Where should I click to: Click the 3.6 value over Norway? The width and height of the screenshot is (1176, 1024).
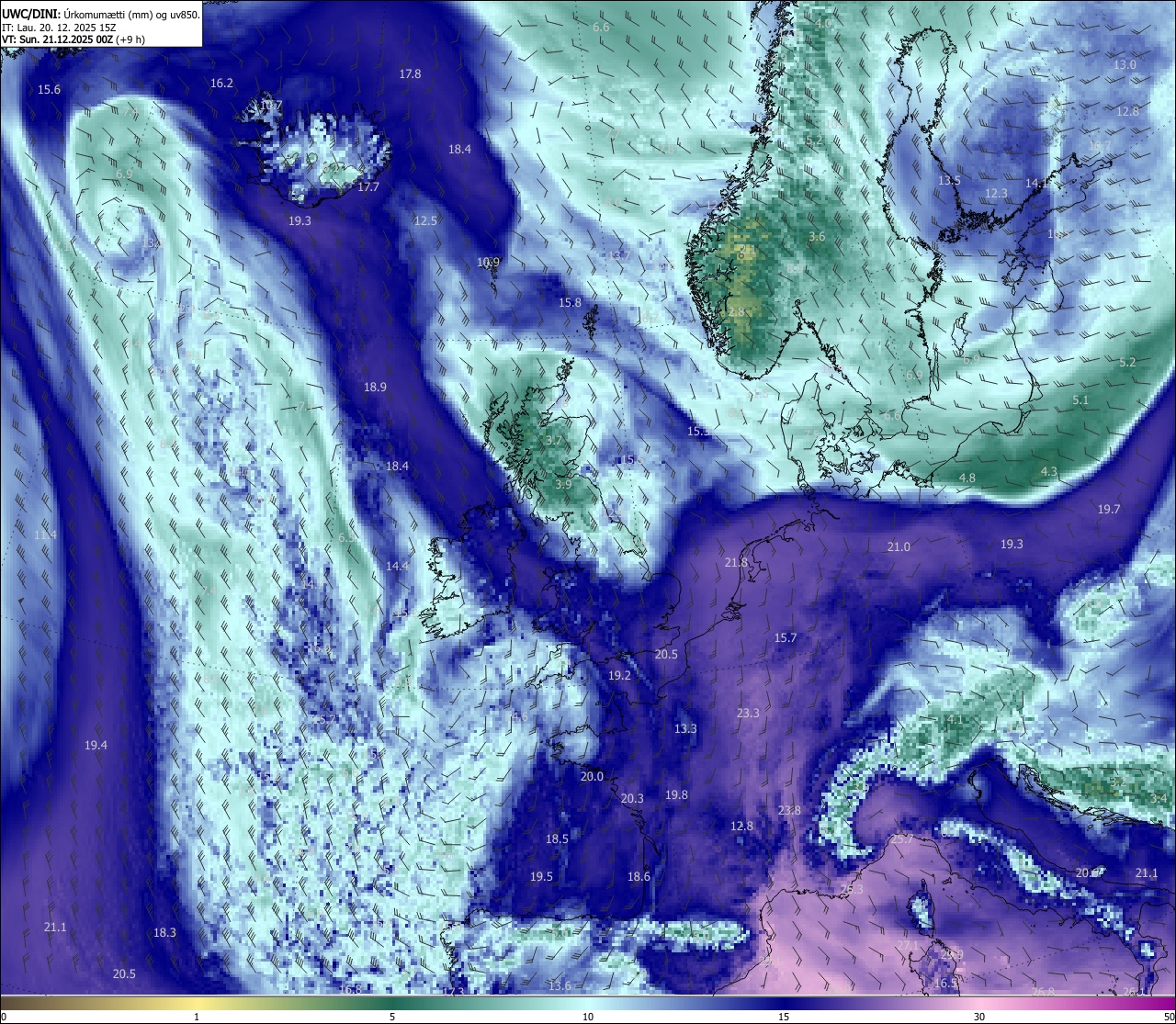pos(816,238)
